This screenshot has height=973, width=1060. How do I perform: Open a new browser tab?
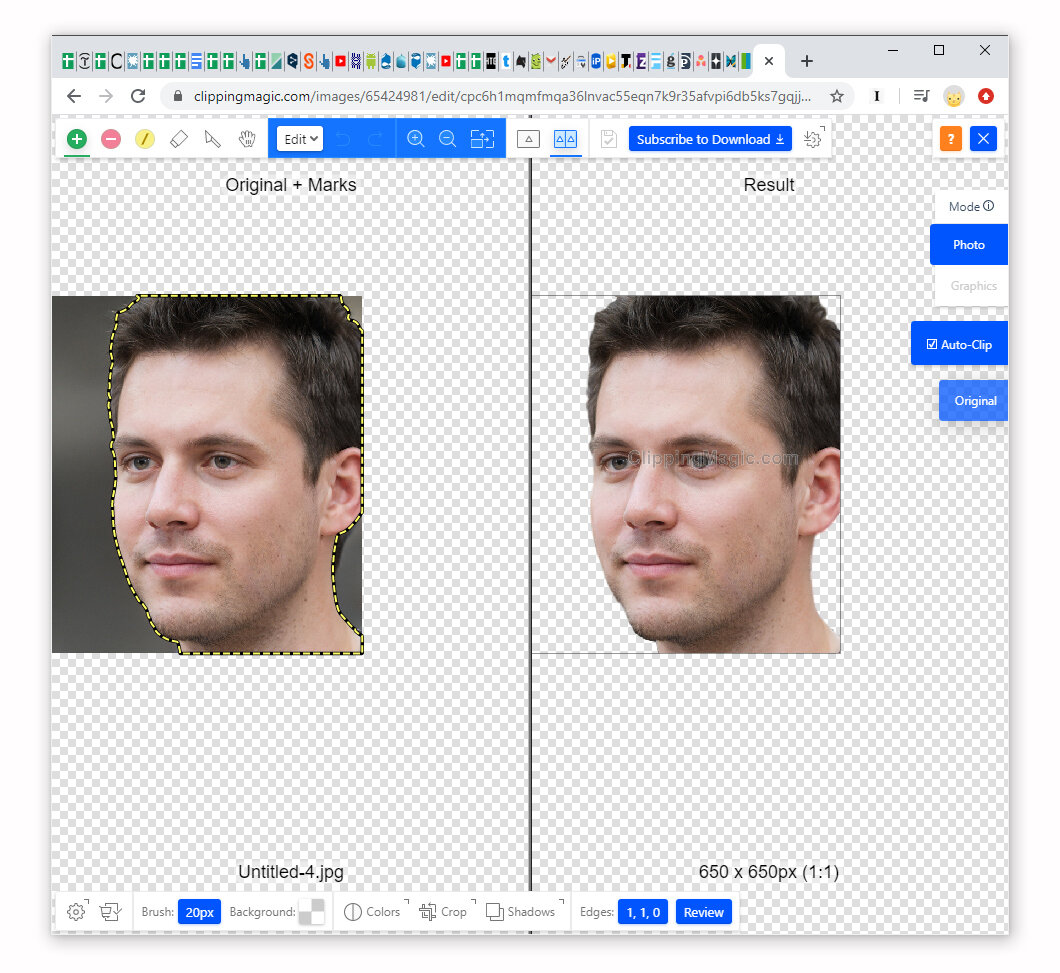coord(806,62)
